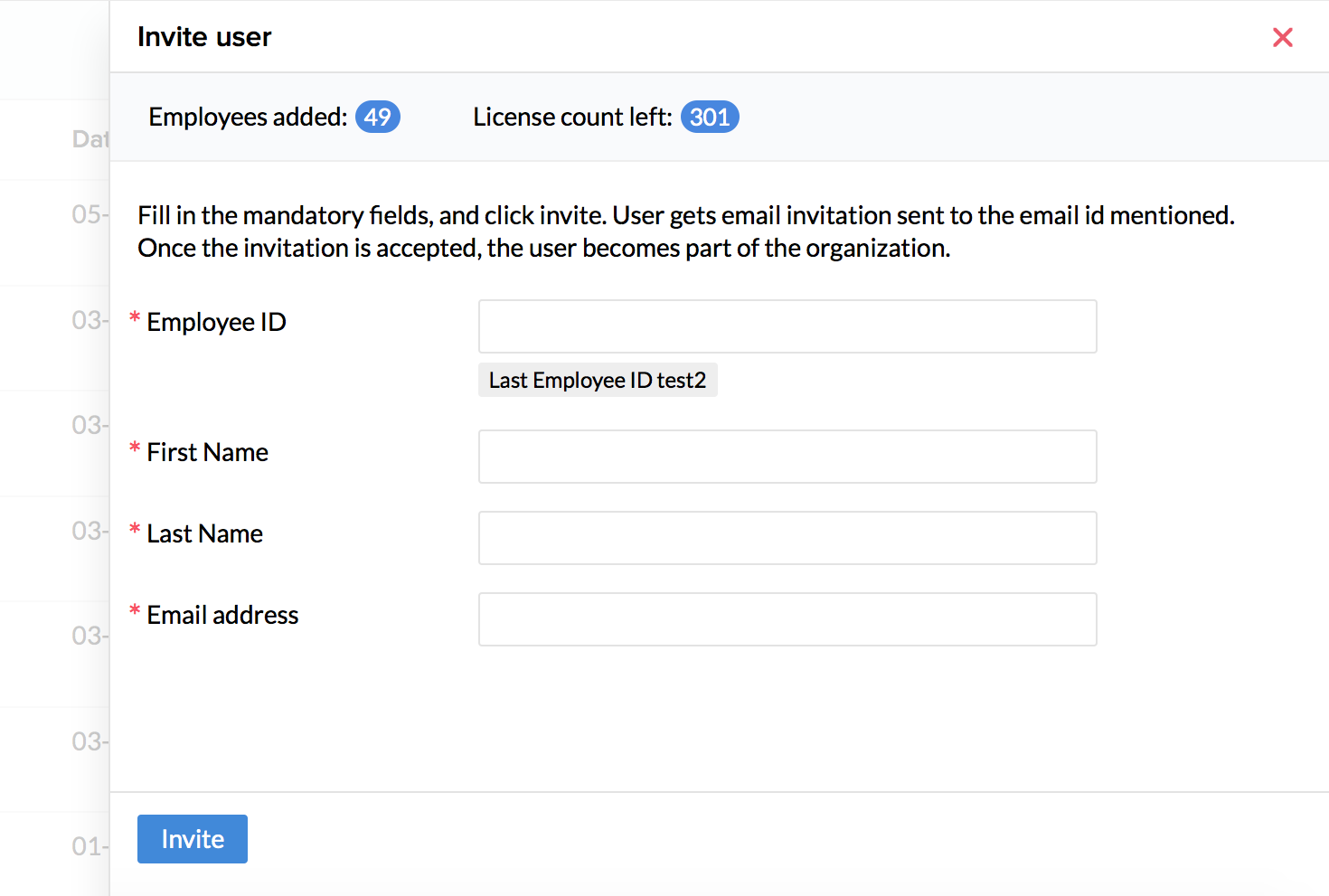1329x896 pixels.
Task: Click the First Name field label
Action: coord(207,452)
